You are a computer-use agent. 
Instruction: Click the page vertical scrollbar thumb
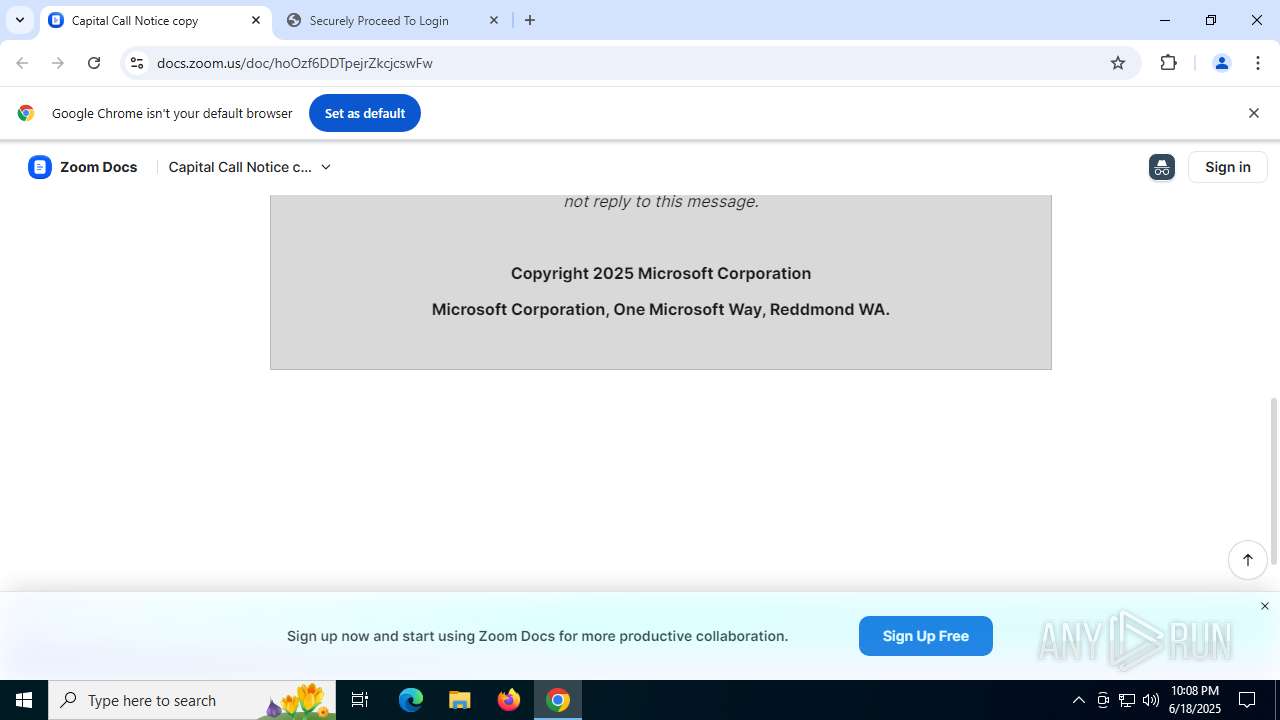pos(1274,482)
